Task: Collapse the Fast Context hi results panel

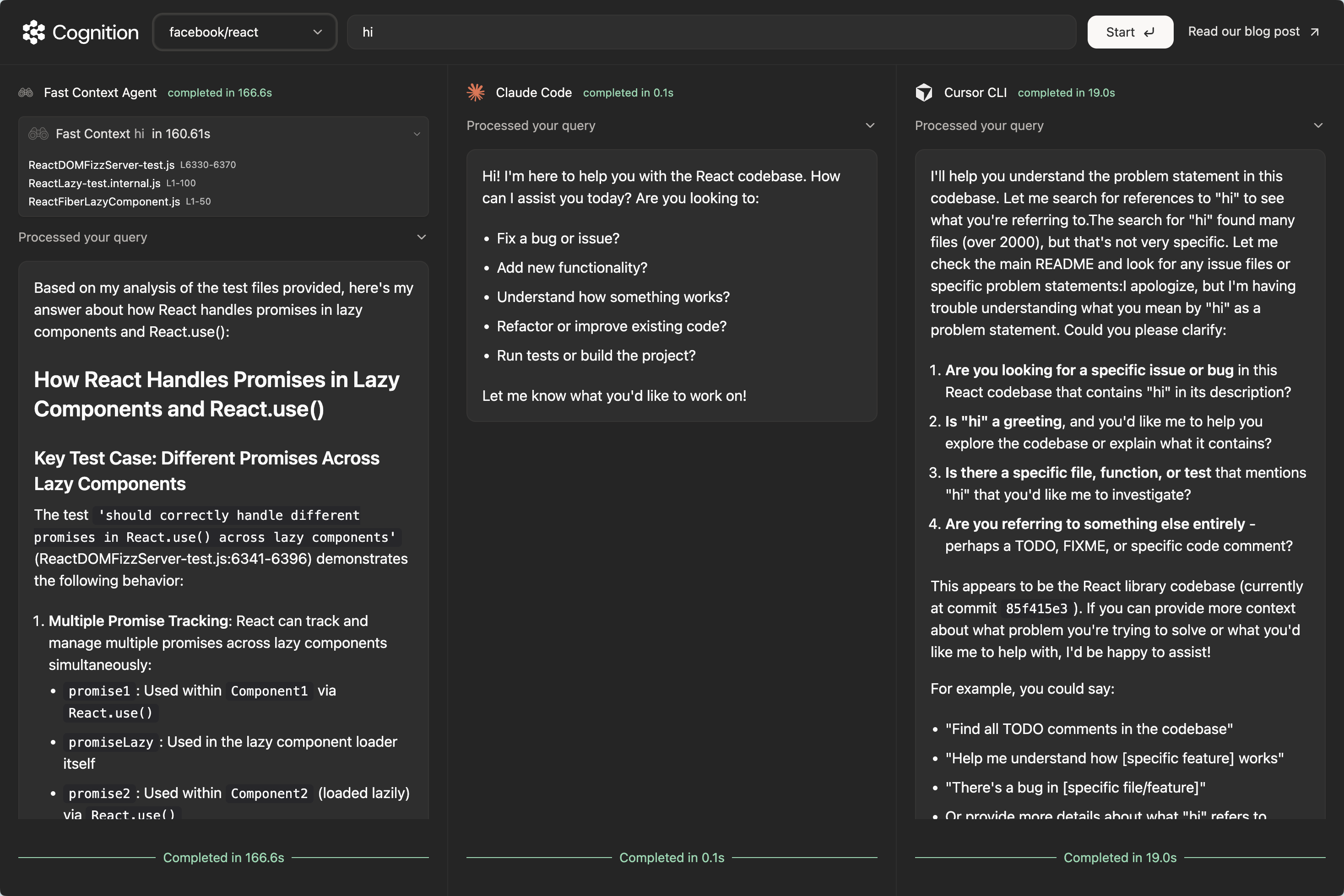Action: (417, 134)
